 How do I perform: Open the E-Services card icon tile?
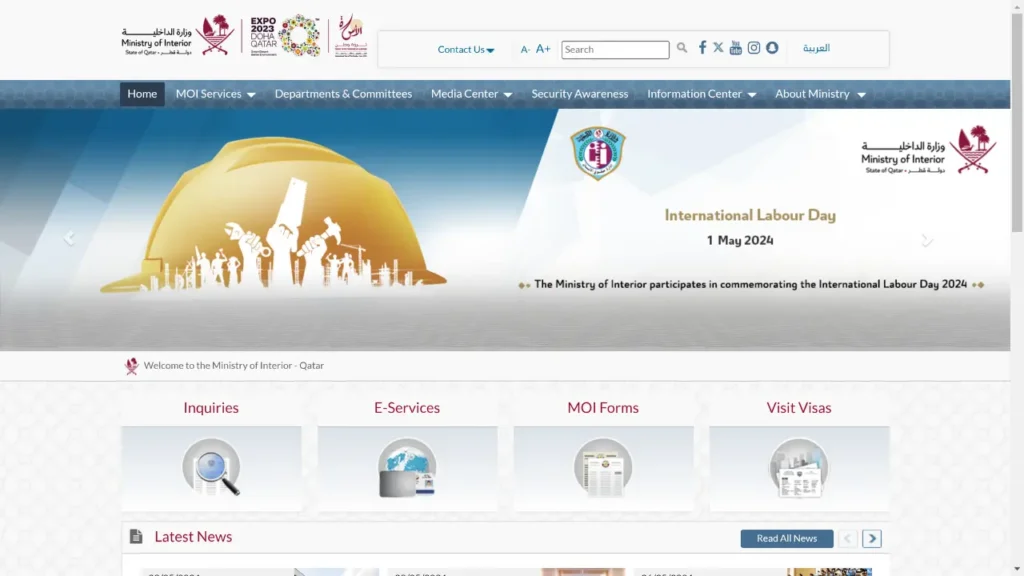(x=407, y=468)
